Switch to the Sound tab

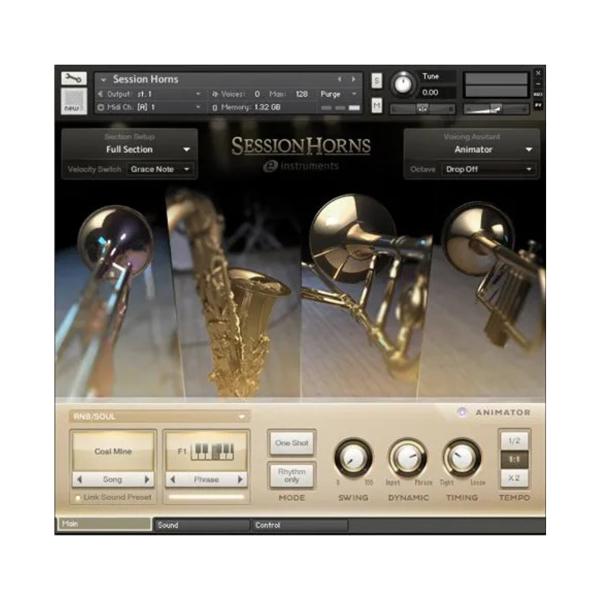coord(201,525)
